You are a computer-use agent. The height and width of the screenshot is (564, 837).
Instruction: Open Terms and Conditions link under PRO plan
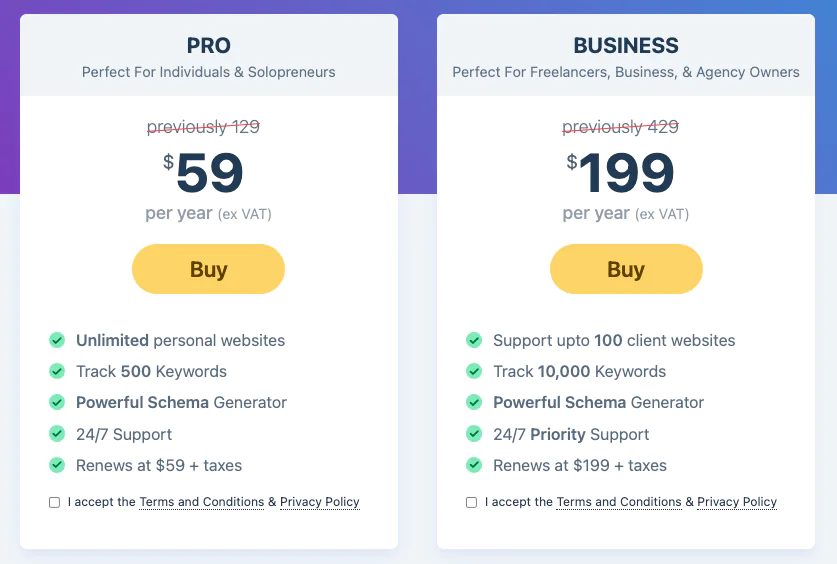pos(202,502)
